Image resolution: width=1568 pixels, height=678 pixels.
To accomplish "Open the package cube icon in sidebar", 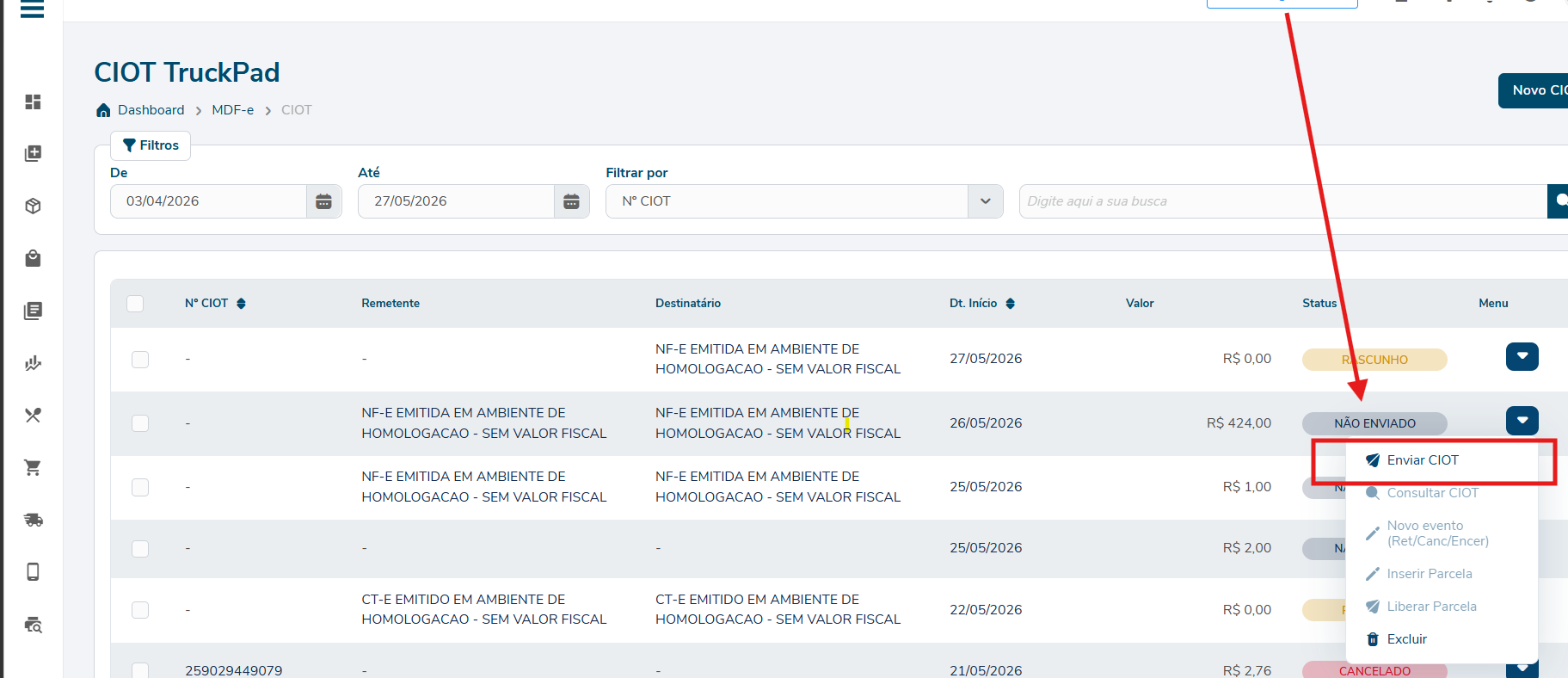I will (x=33, y=206).
